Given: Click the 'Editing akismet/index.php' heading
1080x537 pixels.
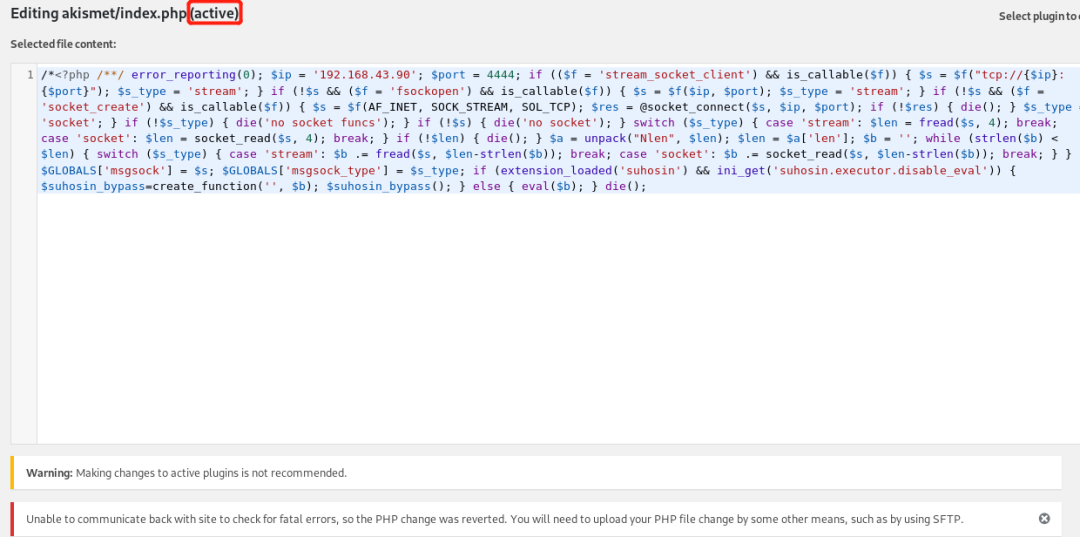Looking at the screenshot, I should 126,14.
